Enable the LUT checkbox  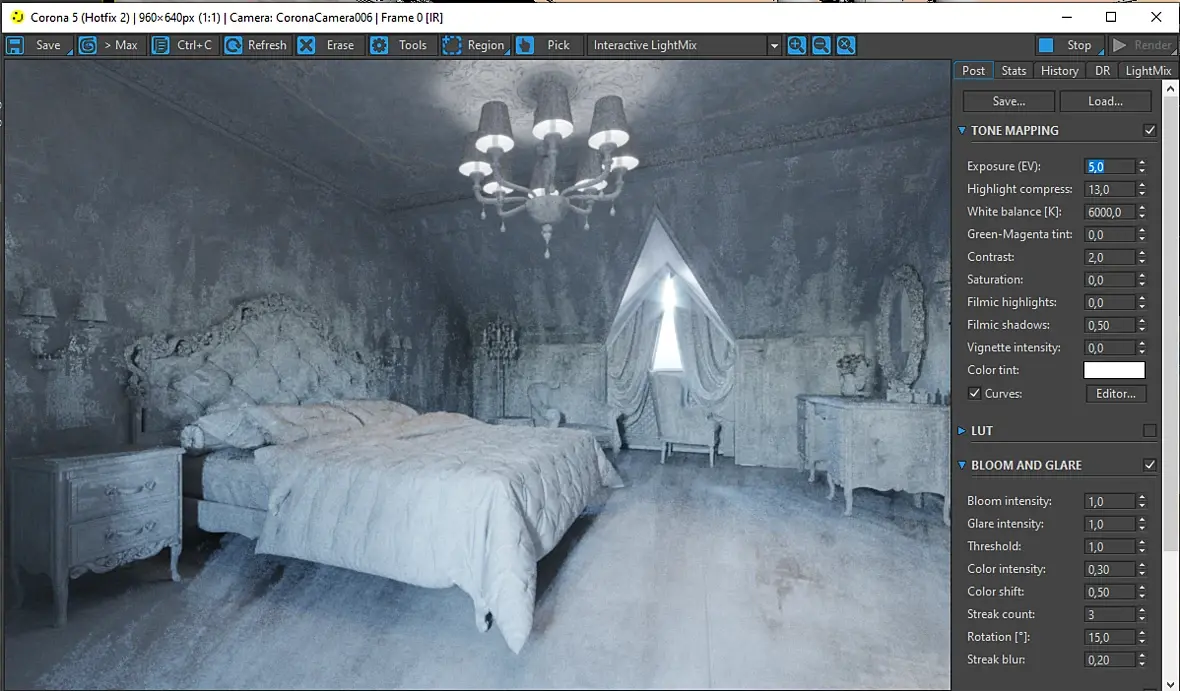[x=1150, y=431]
